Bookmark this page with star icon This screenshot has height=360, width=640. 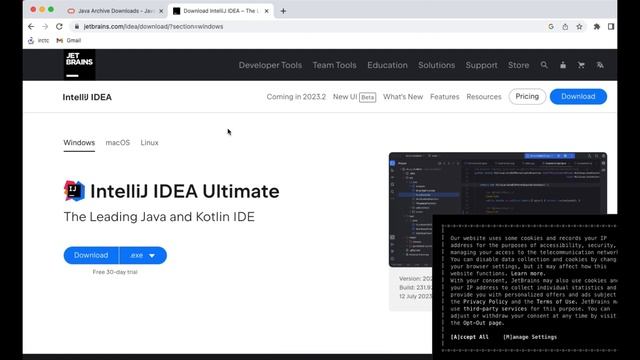click(x=579, y=27)
